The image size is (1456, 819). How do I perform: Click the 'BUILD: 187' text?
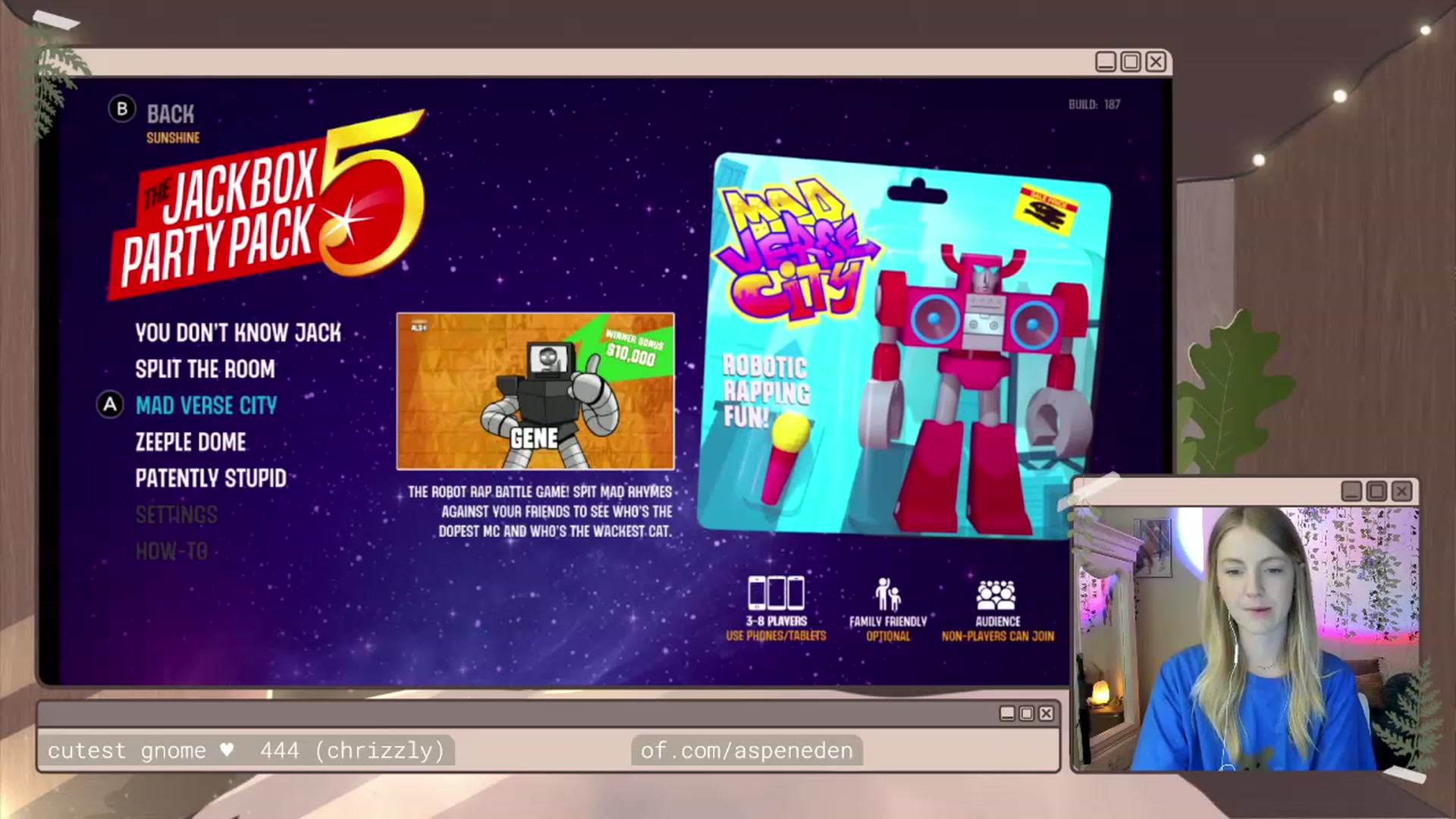coord(1094,105)
